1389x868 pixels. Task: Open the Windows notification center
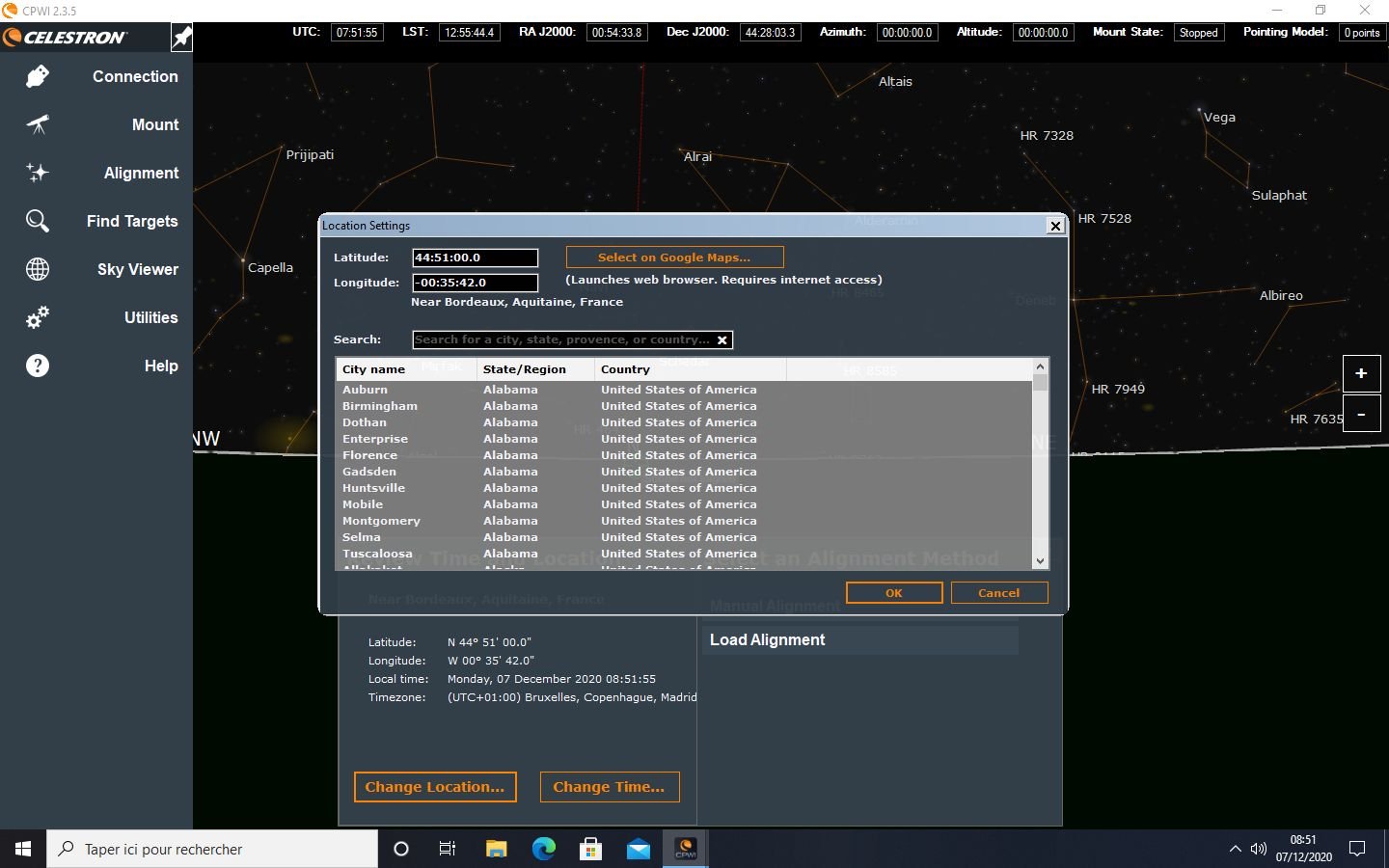click(x=1357, y=849)
